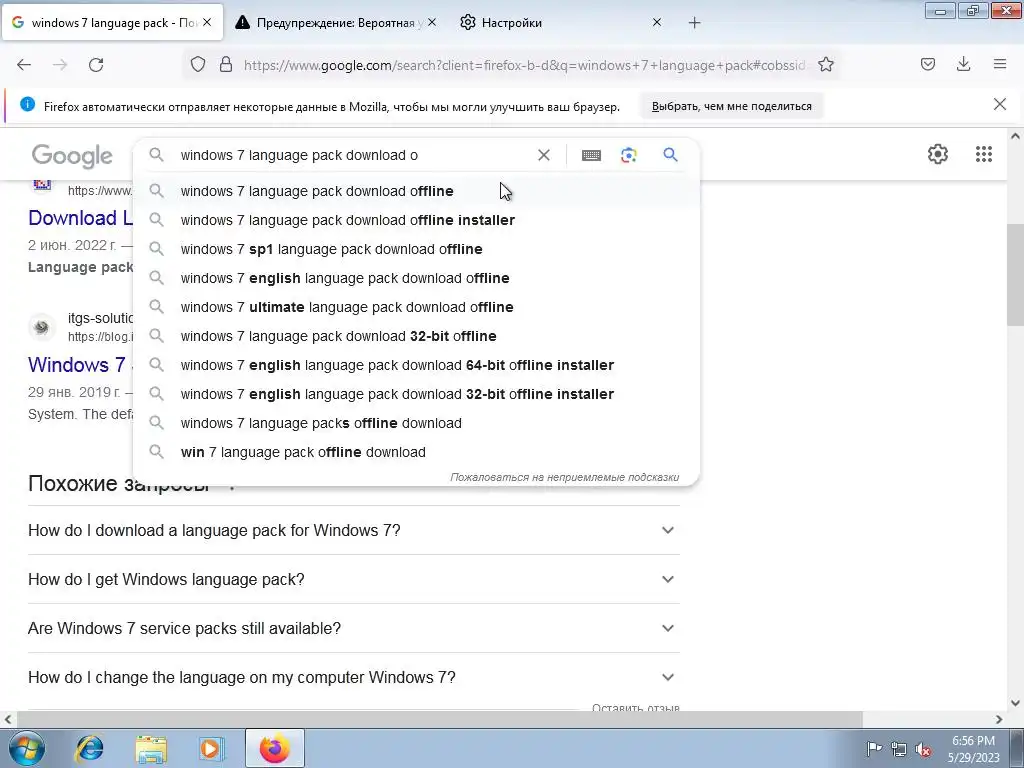Click the horizontal page scrollbar thumb
Viewport: 1024px width, 768px height.
[440, 719]
